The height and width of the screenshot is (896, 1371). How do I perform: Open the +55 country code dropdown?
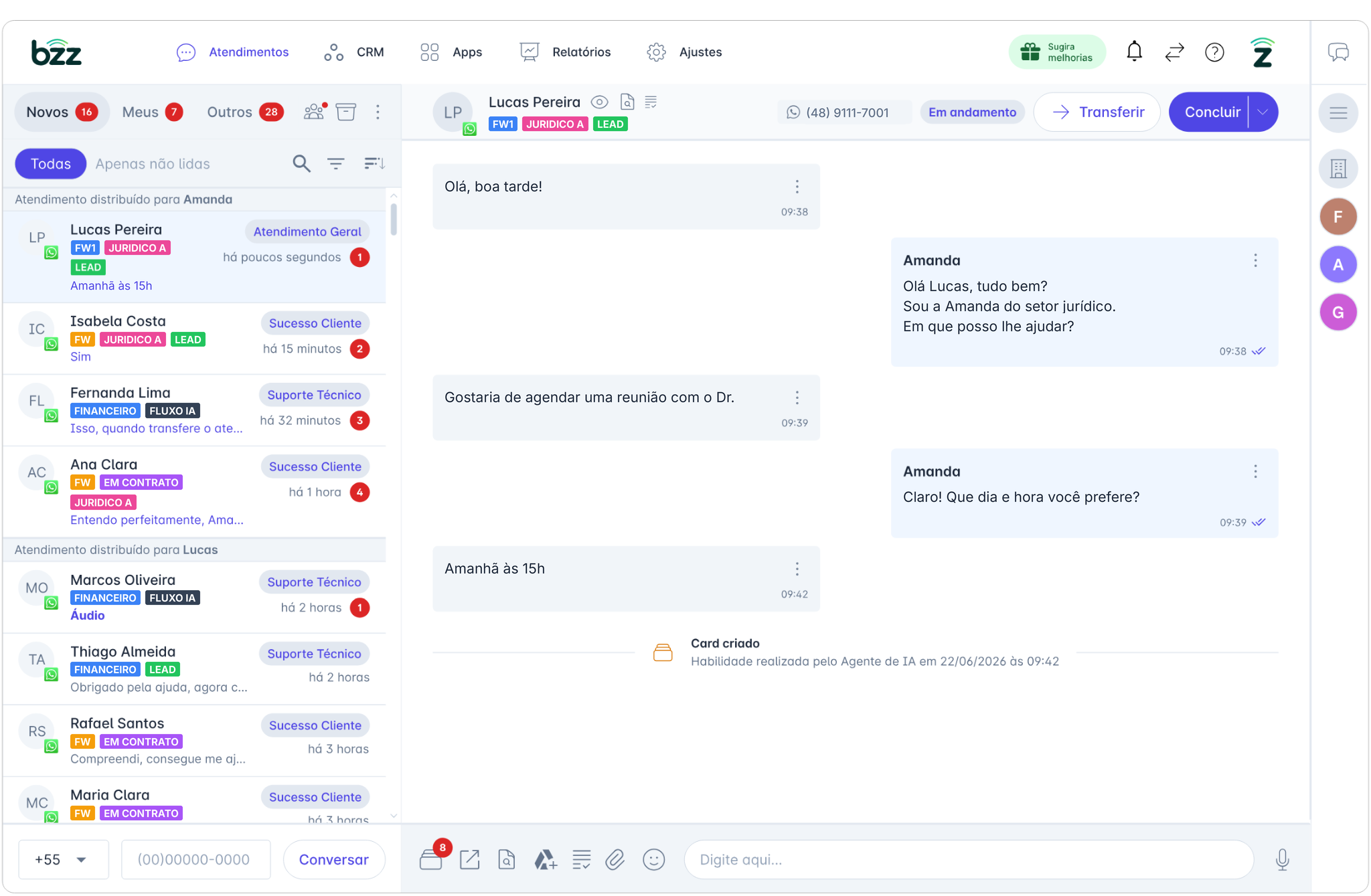point(63,860)
